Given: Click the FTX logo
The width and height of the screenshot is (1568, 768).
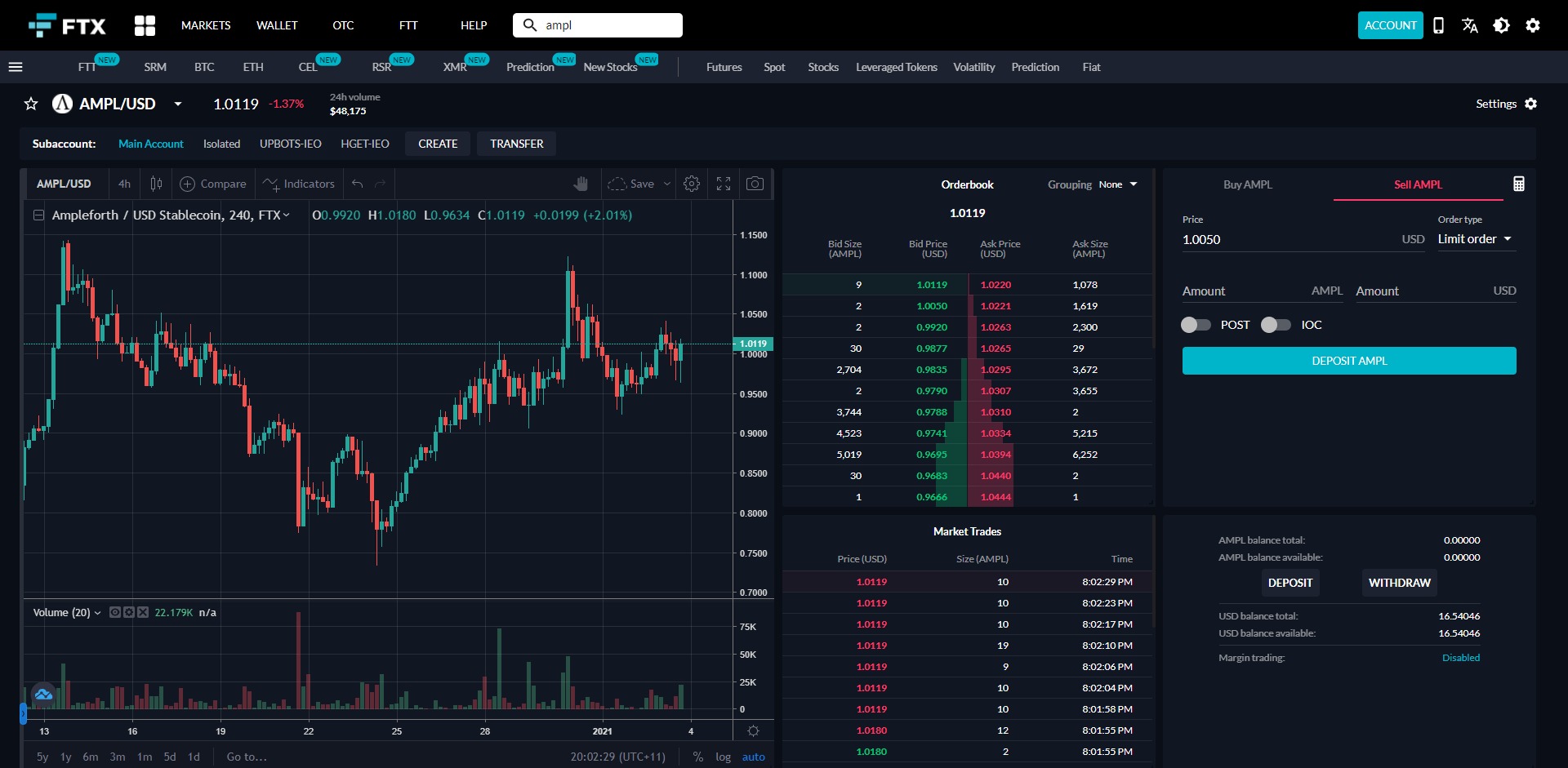Looking at the screenshot, I should tap(67, 25).
